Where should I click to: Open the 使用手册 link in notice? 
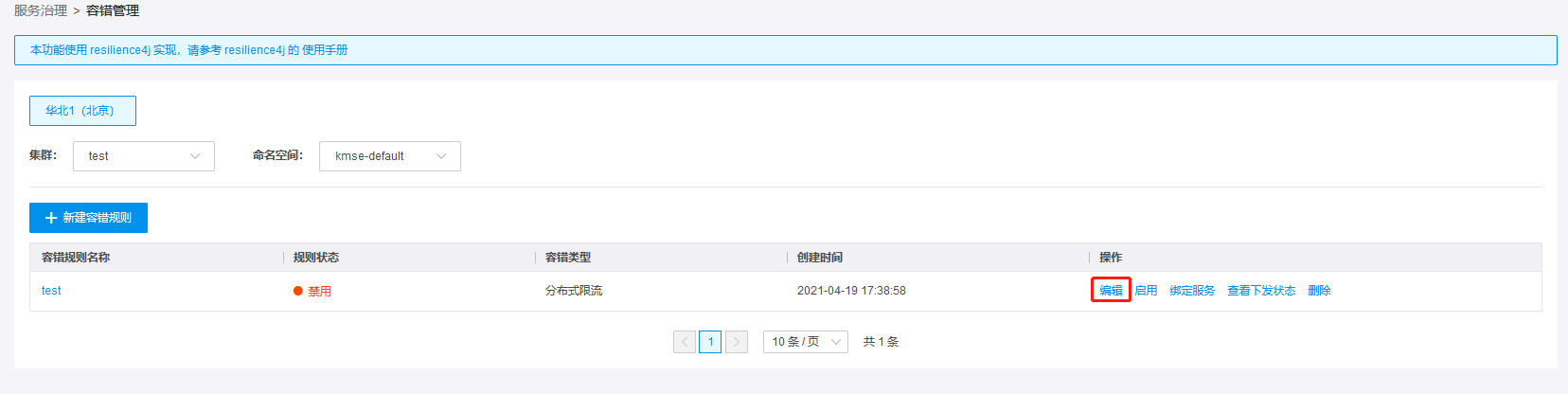pyautogui.click(x=325, y=50)
